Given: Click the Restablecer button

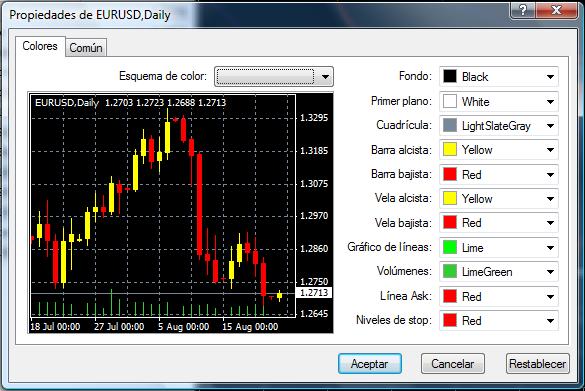Looking at the screenshot, I should 538,364.
